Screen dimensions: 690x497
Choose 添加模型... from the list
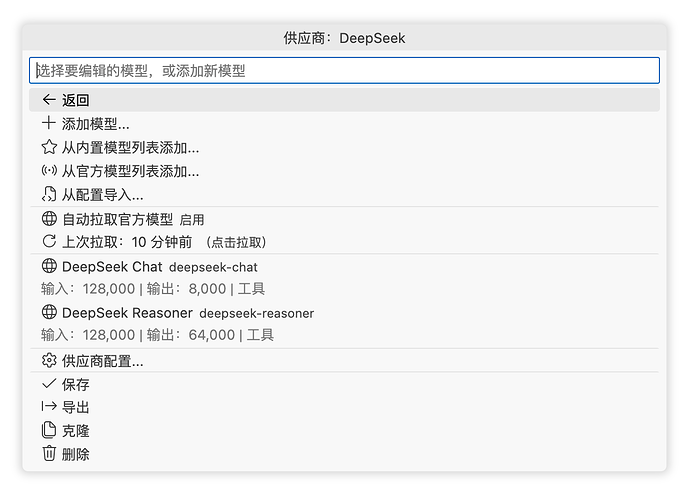click(x=344, y=124)
